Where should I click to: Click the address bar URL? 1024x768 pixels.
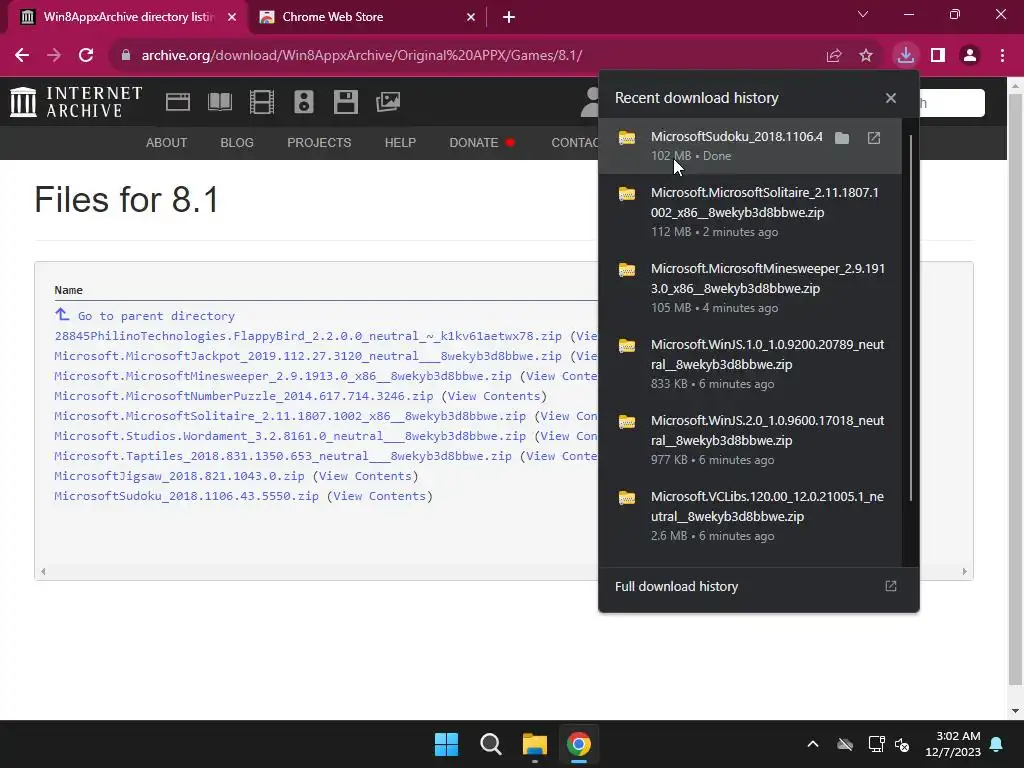(x=362, y=55)
